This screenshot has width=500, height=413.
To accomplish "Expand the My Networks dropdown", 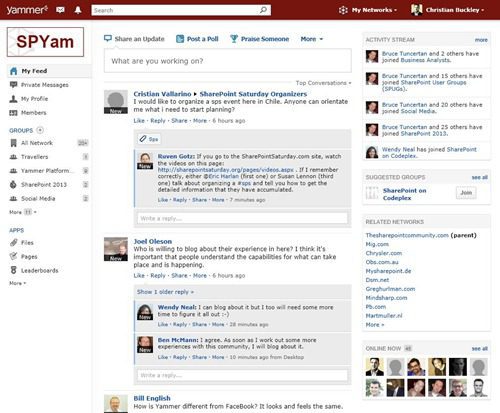I will (x=374, y=10).
